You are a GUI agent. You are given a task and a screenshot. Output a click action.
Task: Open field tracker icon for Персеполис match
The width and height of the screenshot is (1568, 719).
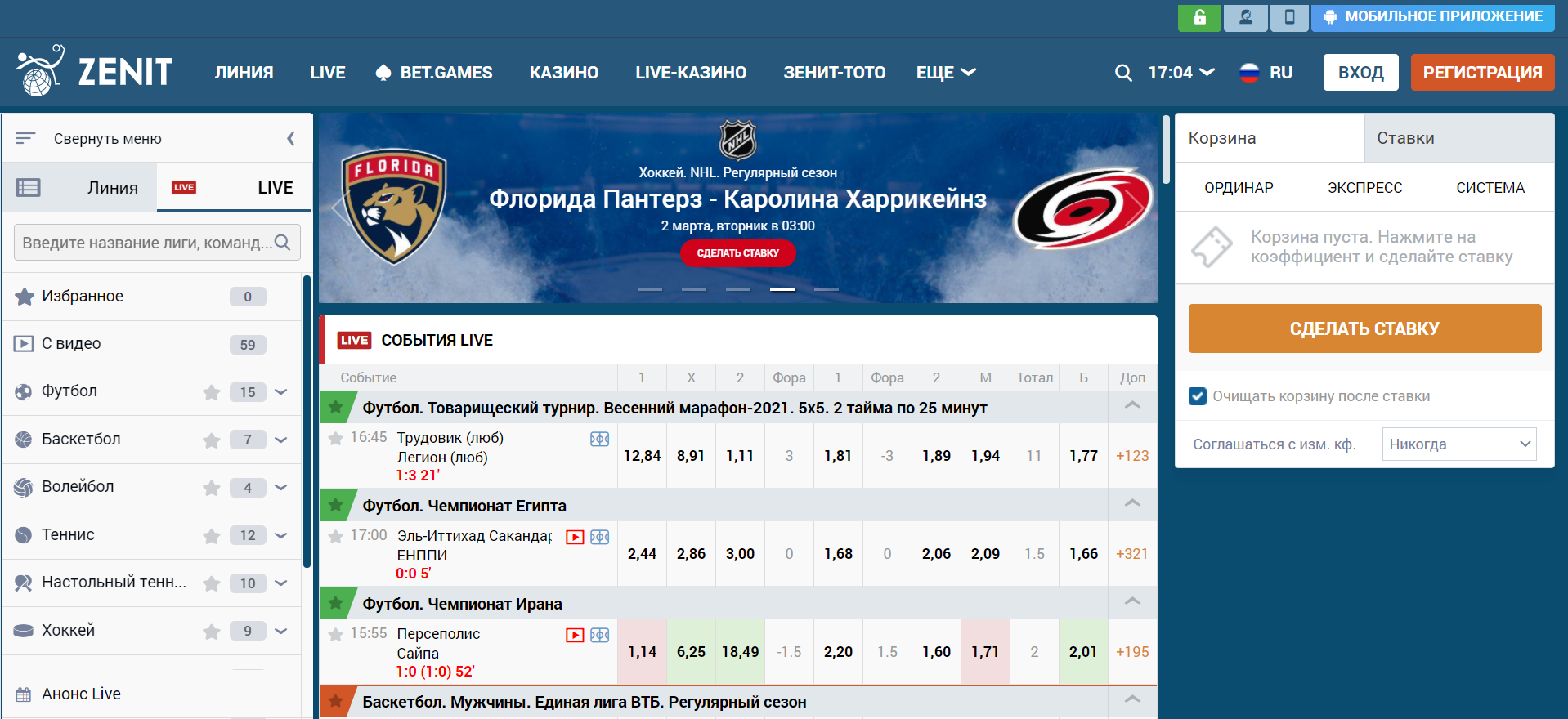(x=600, y=635)
